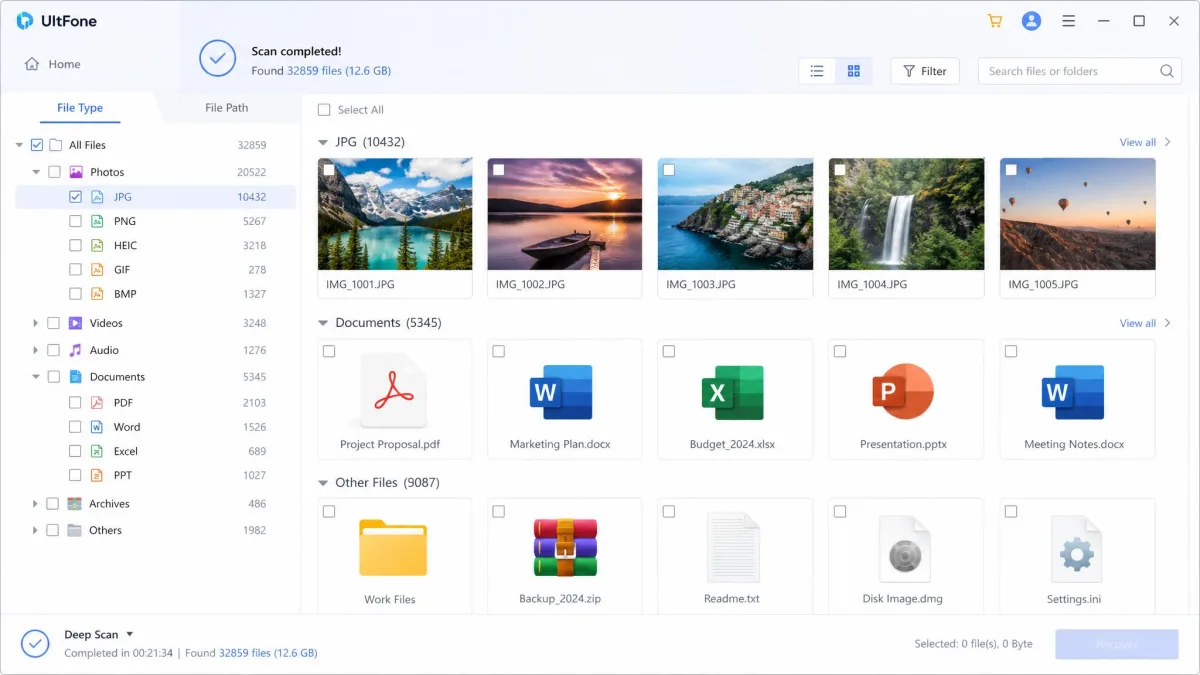Click the Presentation.pptx PowerPoint icon

(x=903, y=391)
